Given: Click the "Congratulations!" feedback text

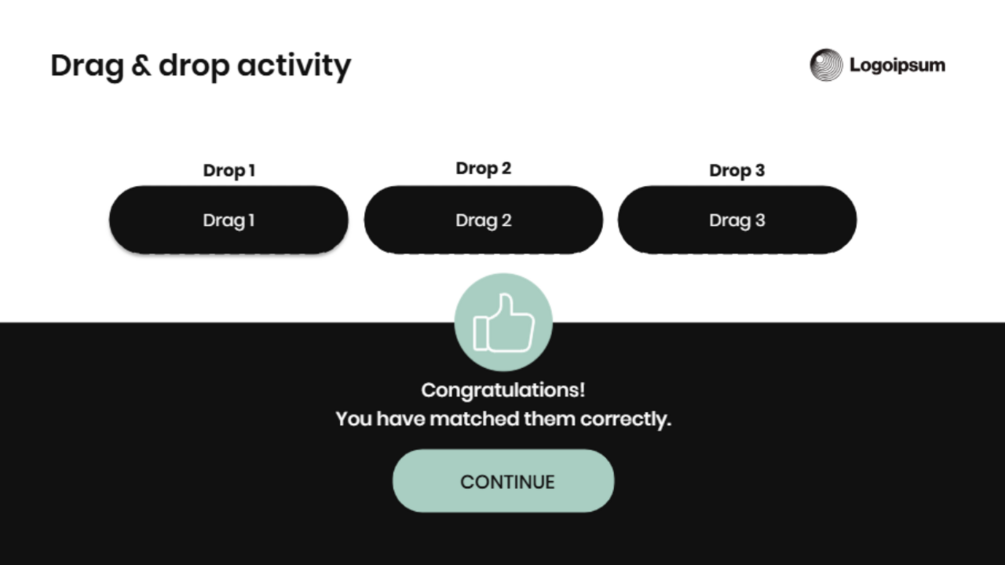Looking at the screenshot, I should (503, 390).
